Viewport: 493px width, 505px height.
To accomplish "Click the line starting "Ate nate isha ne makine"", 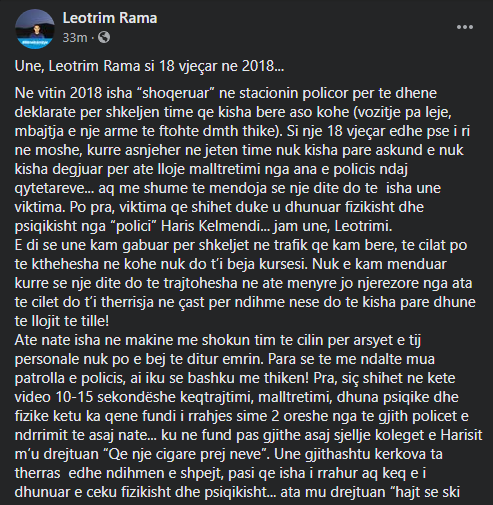I will click(218, 340).
